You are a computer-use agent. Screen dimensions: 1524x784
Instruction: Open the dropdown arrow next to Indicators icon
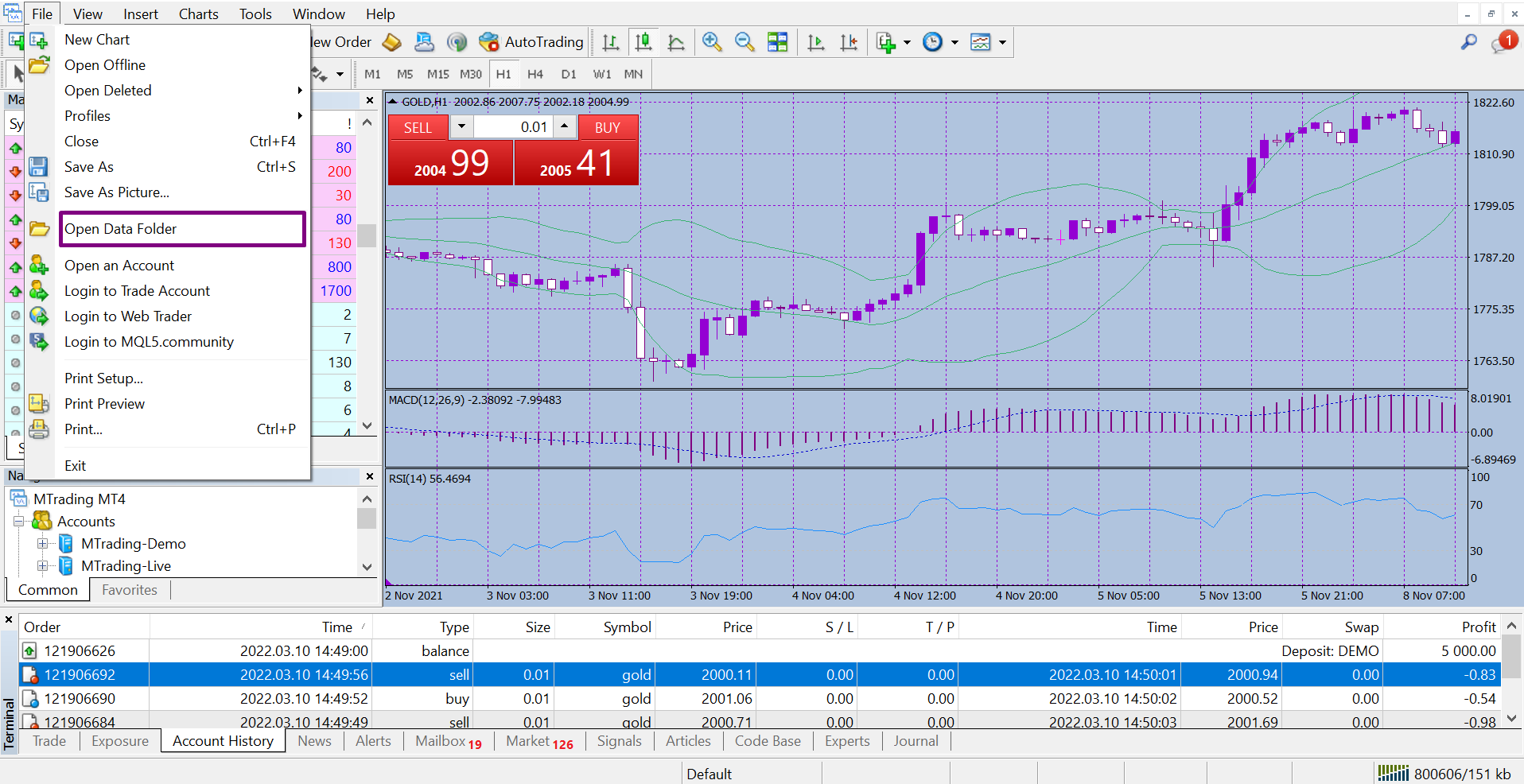907,42
